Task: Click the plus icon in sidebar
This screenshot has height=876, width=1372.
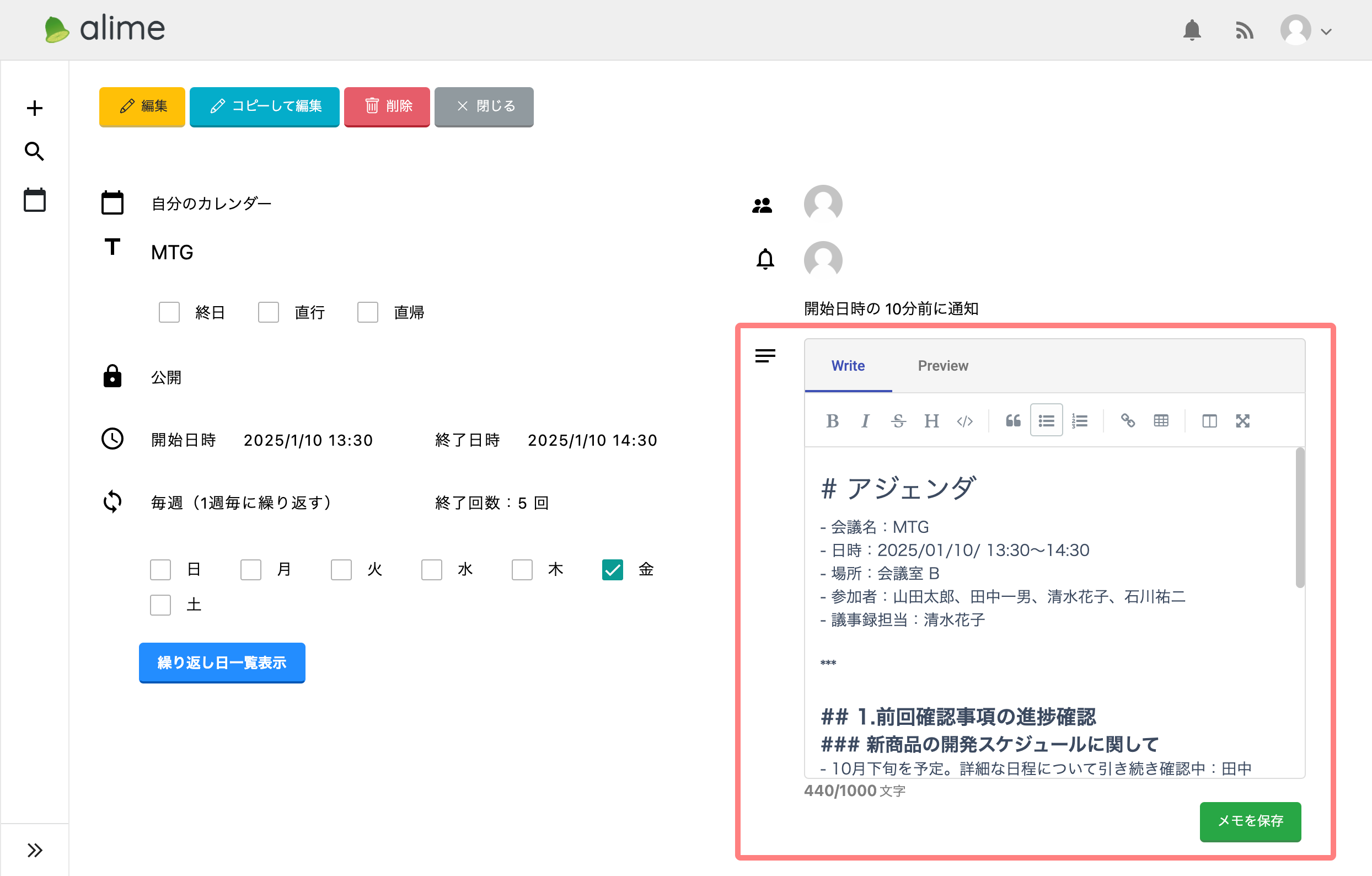Action: [x=34, y=108]
